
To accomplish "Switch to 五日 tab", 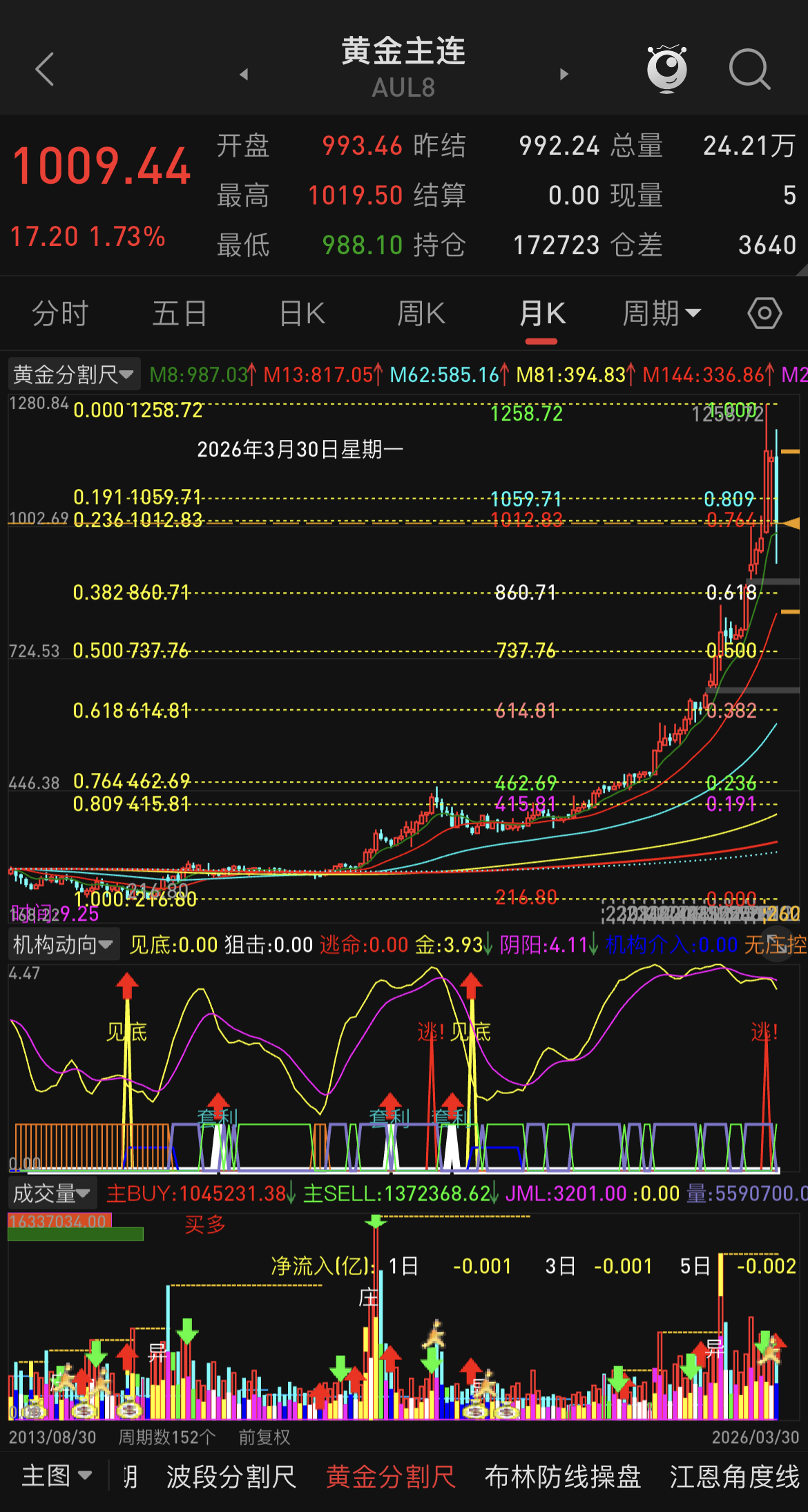I will (180, 314).
